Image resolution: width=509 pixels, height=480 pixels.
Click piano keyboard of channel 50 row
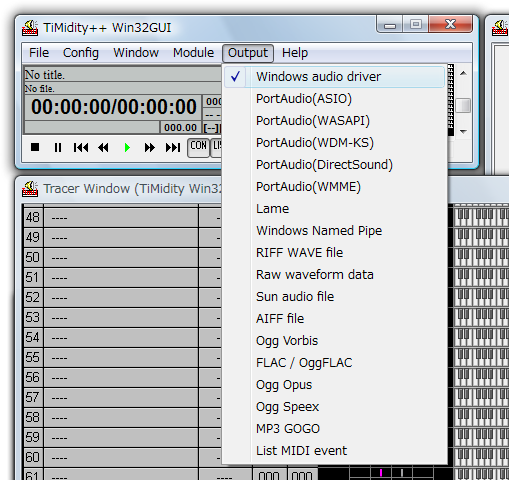(x=481, y=258)
